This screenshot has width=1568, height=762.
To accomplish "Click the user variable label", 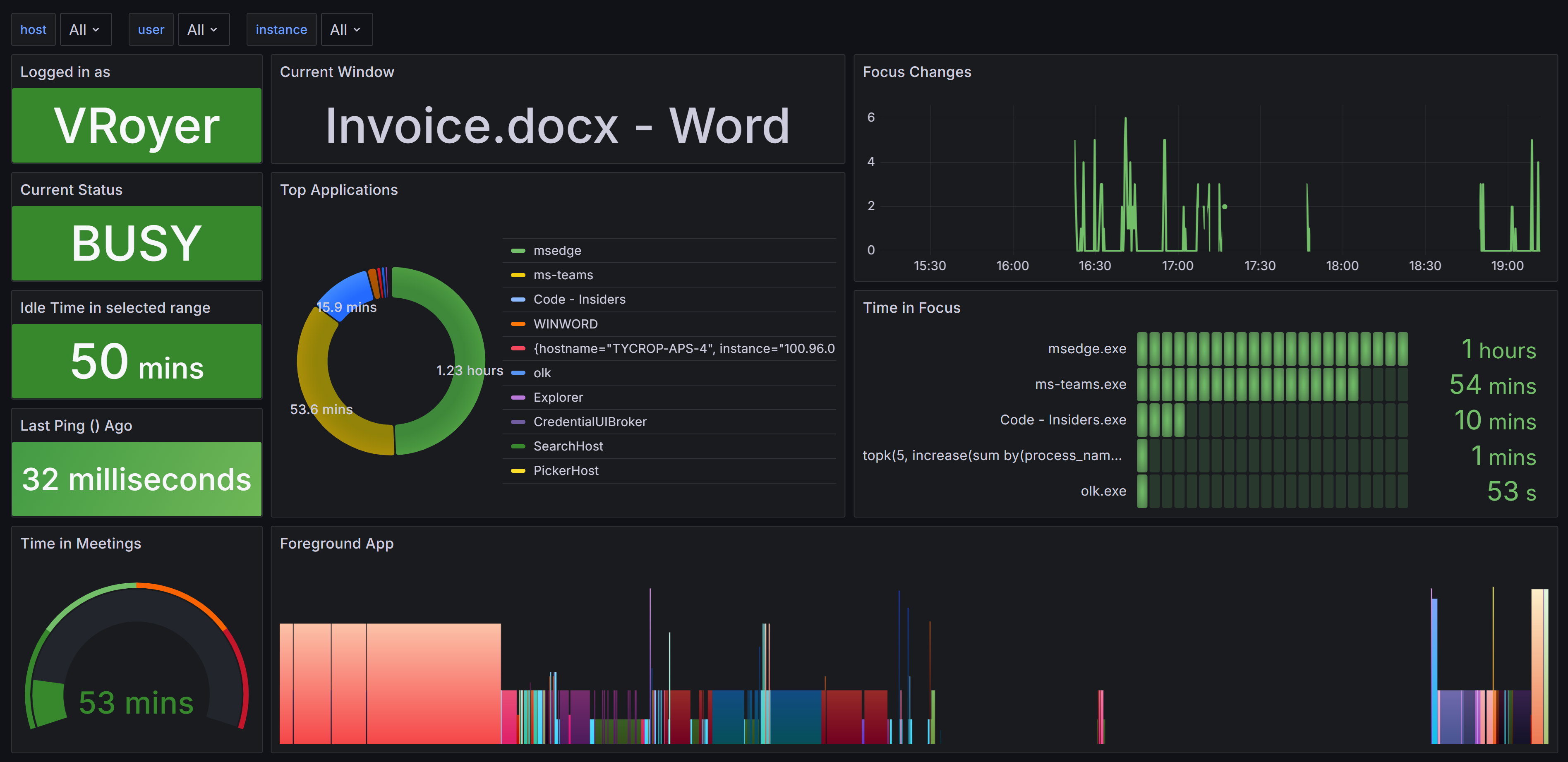I will (x=150, y=29).
